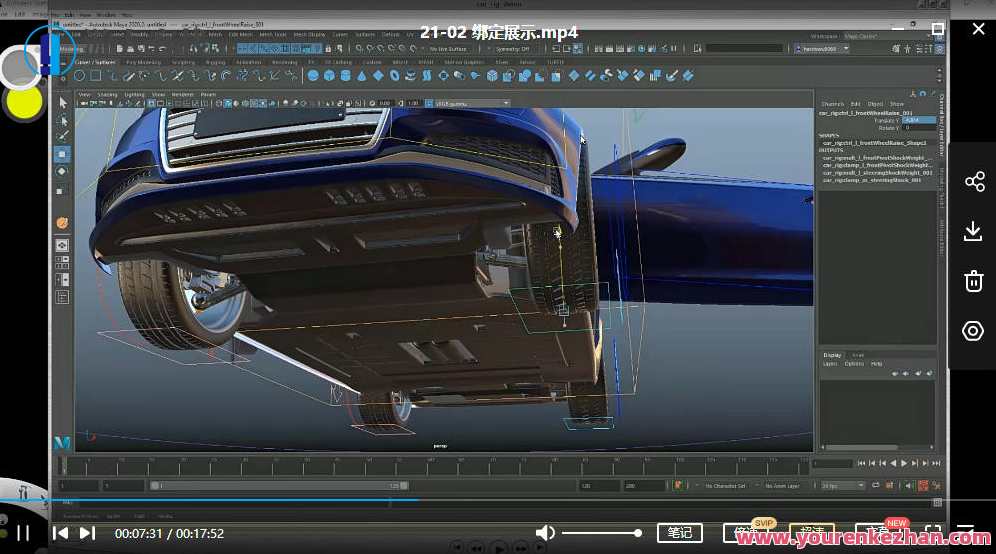This screenshot has width=996, height=554.
Task: Select the Maya arrow Select tool
Action: [62, 102]
